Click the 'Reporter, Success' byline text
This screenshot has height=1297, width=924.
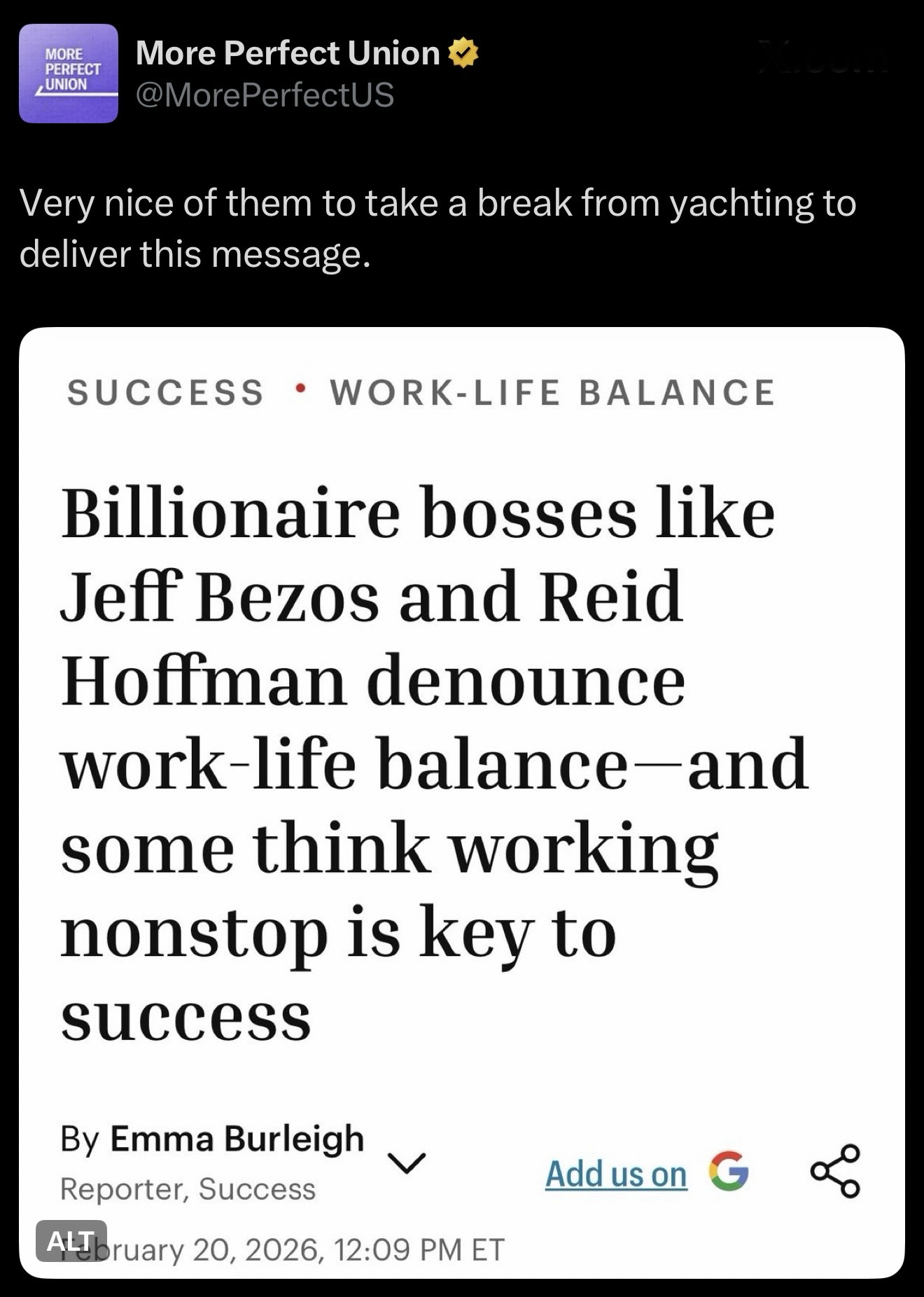188,1189
